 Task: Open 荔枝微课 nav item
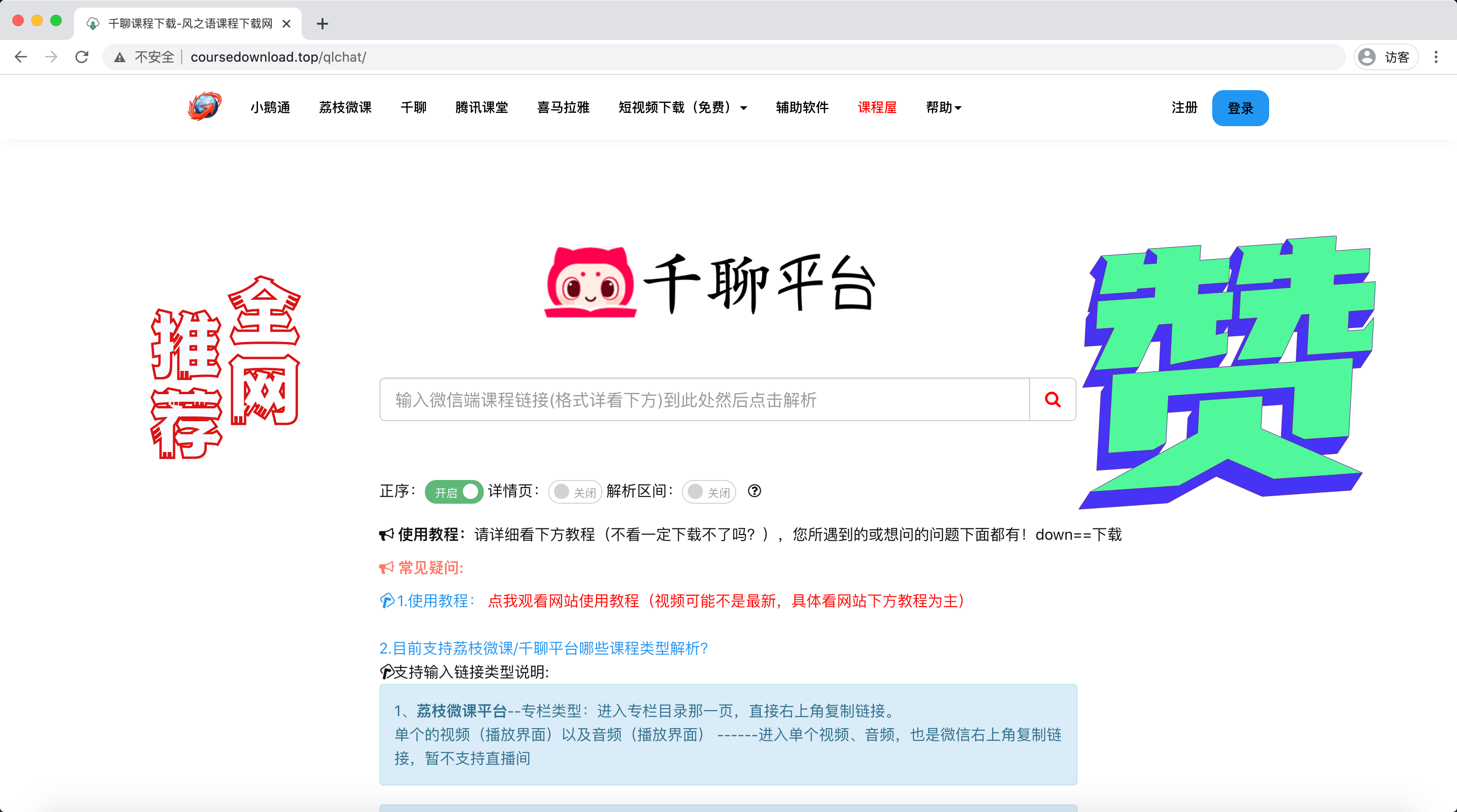pyautogui.click(x=345, y=108)
